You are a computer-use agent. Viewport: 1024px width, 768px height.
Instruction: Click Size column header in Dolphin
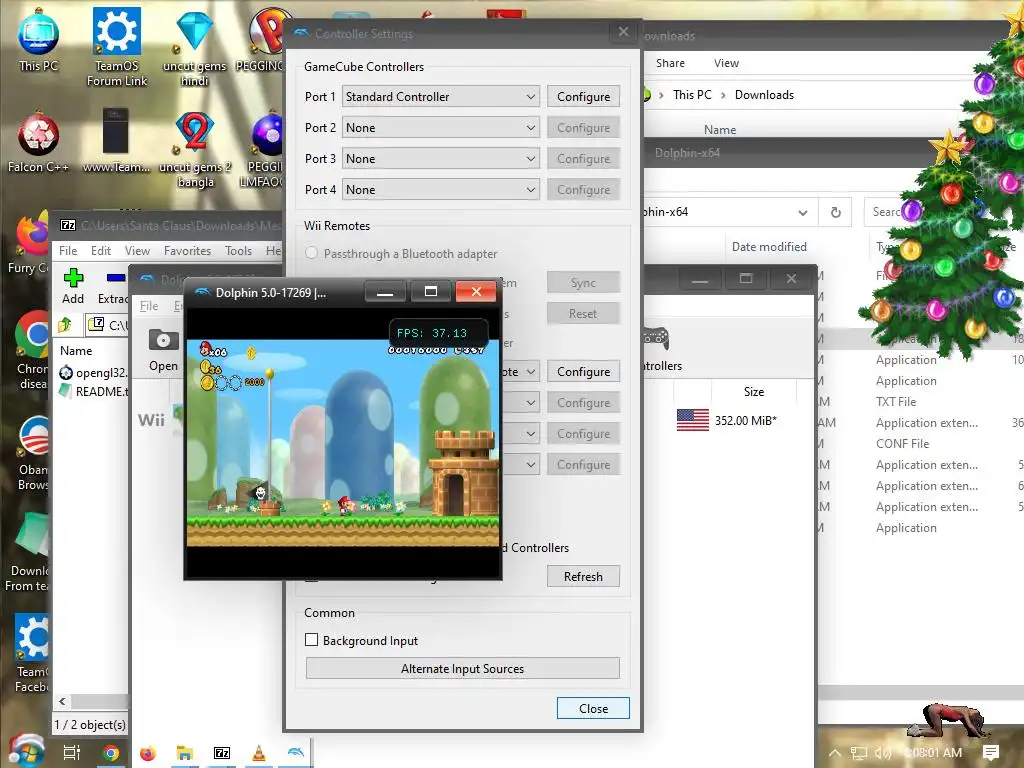point(754,392)
